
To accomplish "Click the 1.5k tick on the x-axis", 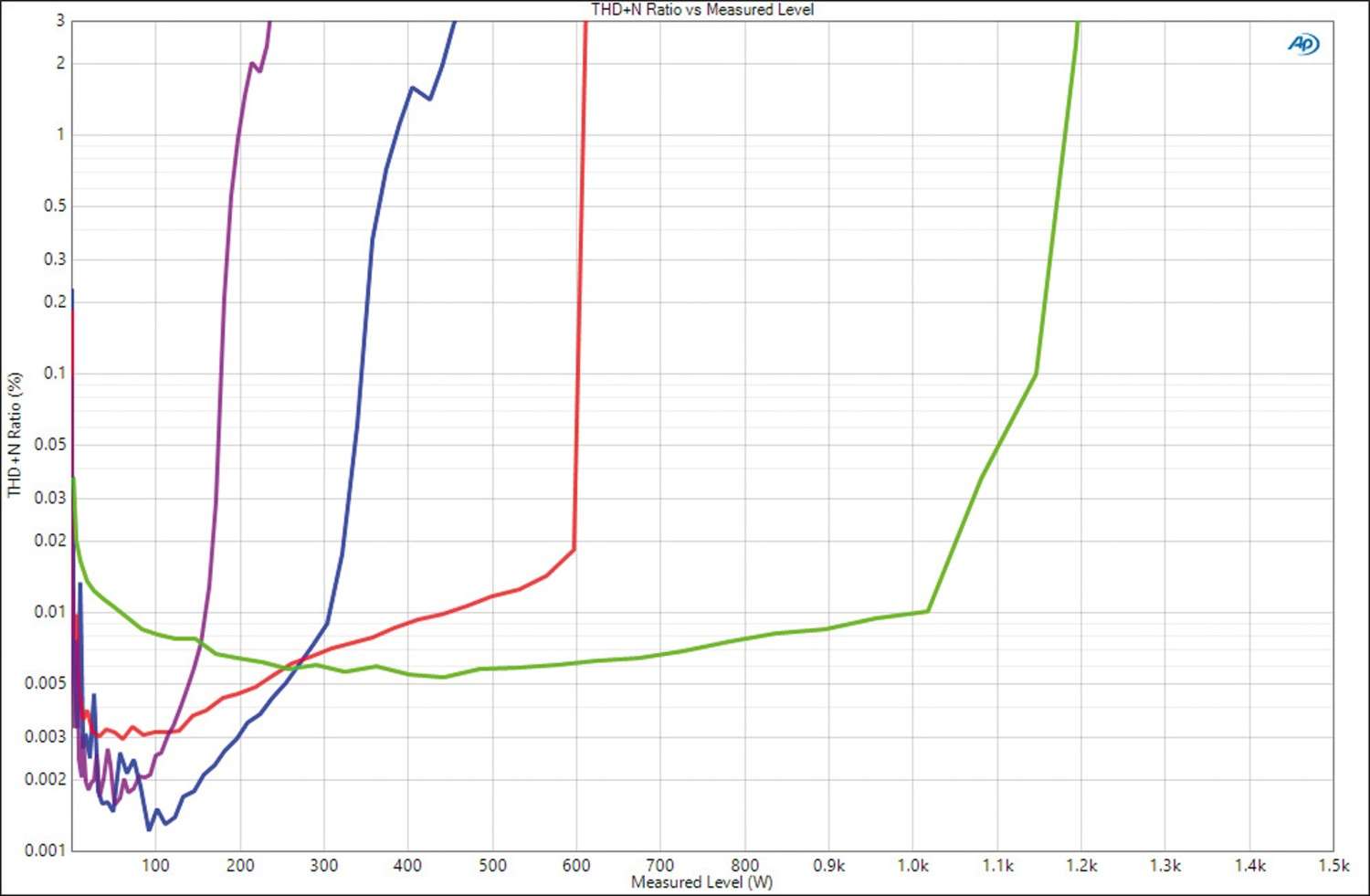I will (x=1333, y=865).
